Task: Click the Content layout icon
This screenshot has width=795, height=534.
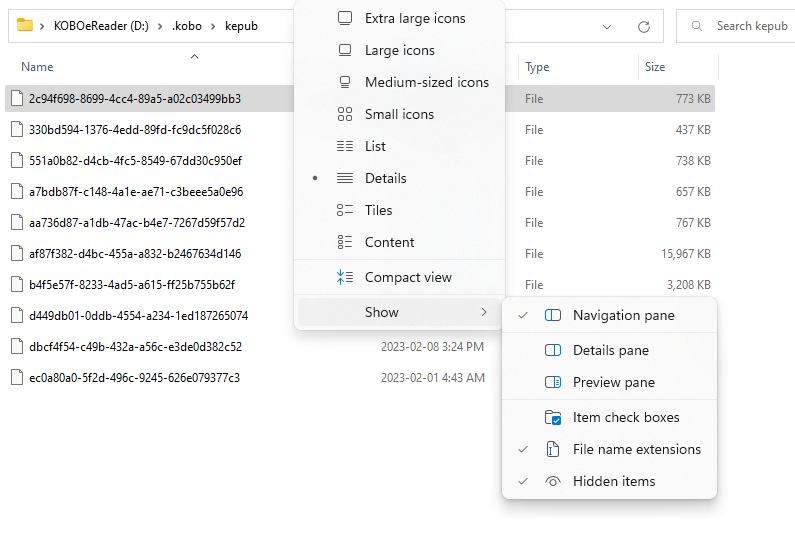Action: pos(345,242)
